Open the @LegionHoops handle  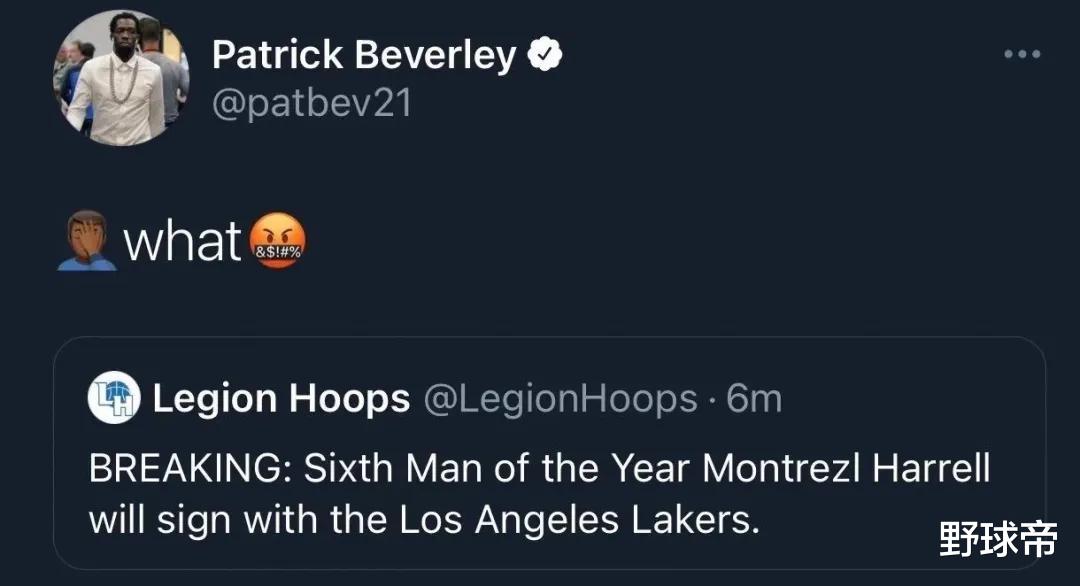coord(560,399)
